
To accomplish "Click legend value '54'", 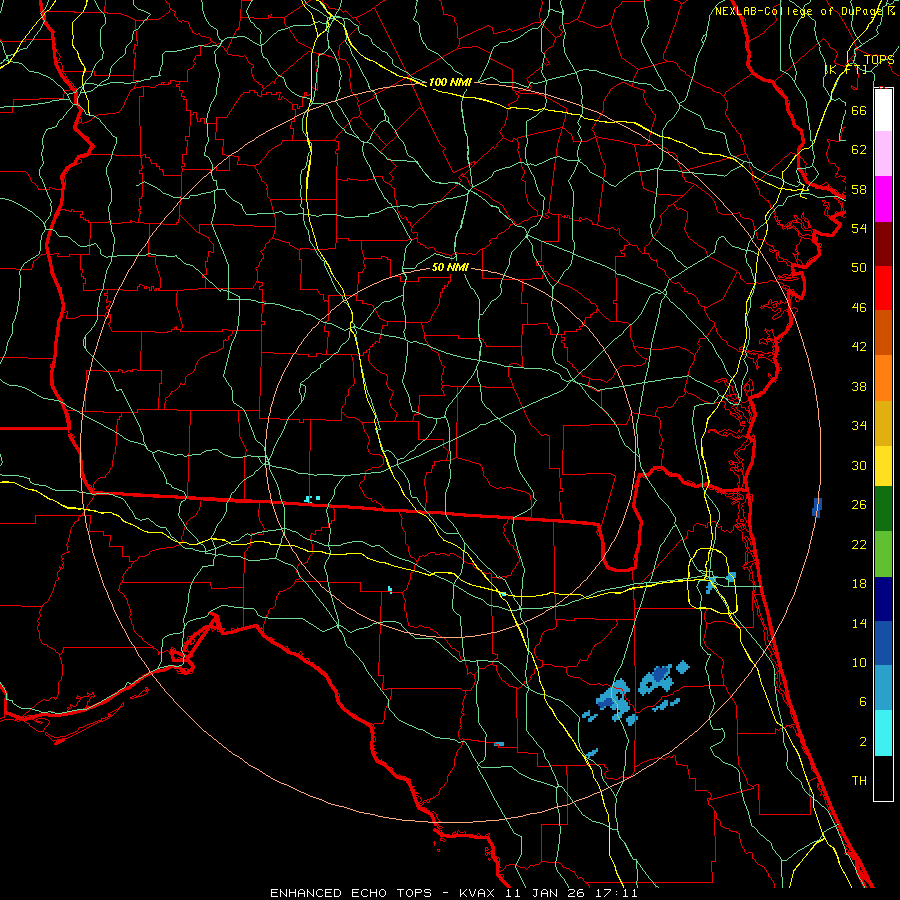I will (x=859, y=228).
